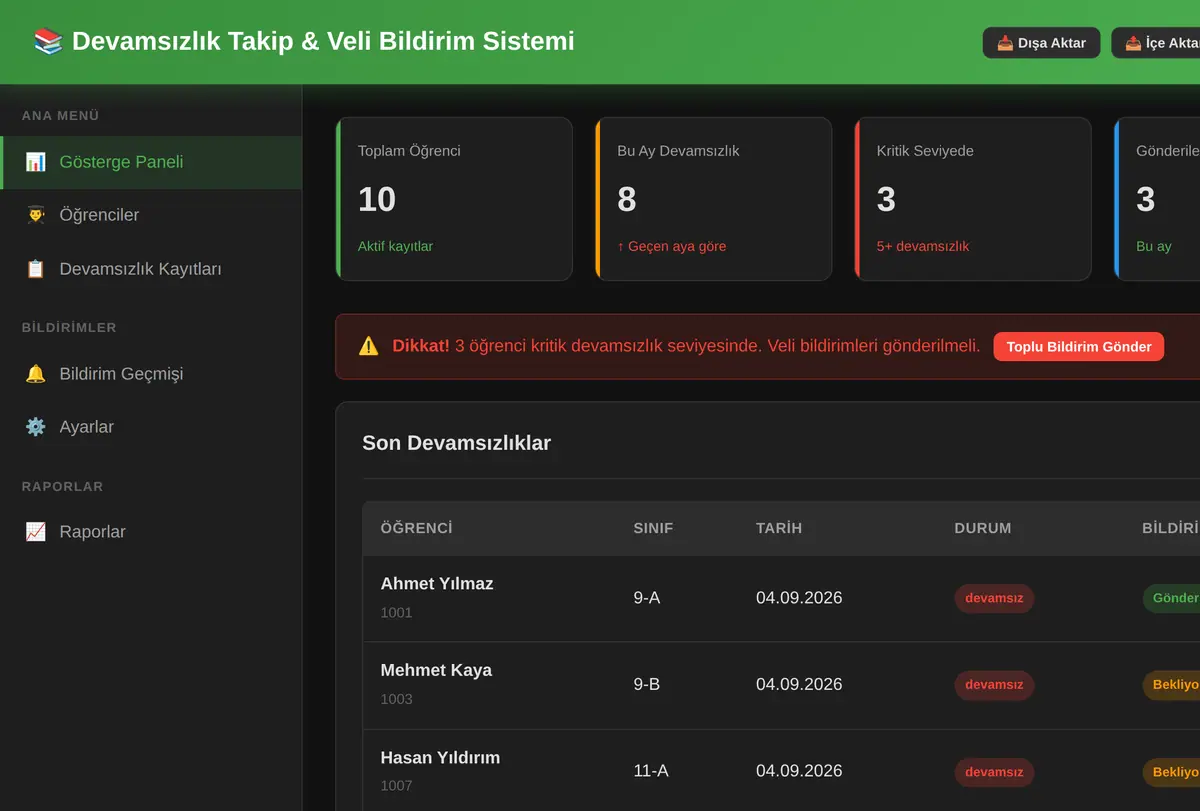Click the Devamsızlık Kayıtları clipboard icon
1200x811 pixels.
pyautogui.click(x=35, y=269)
